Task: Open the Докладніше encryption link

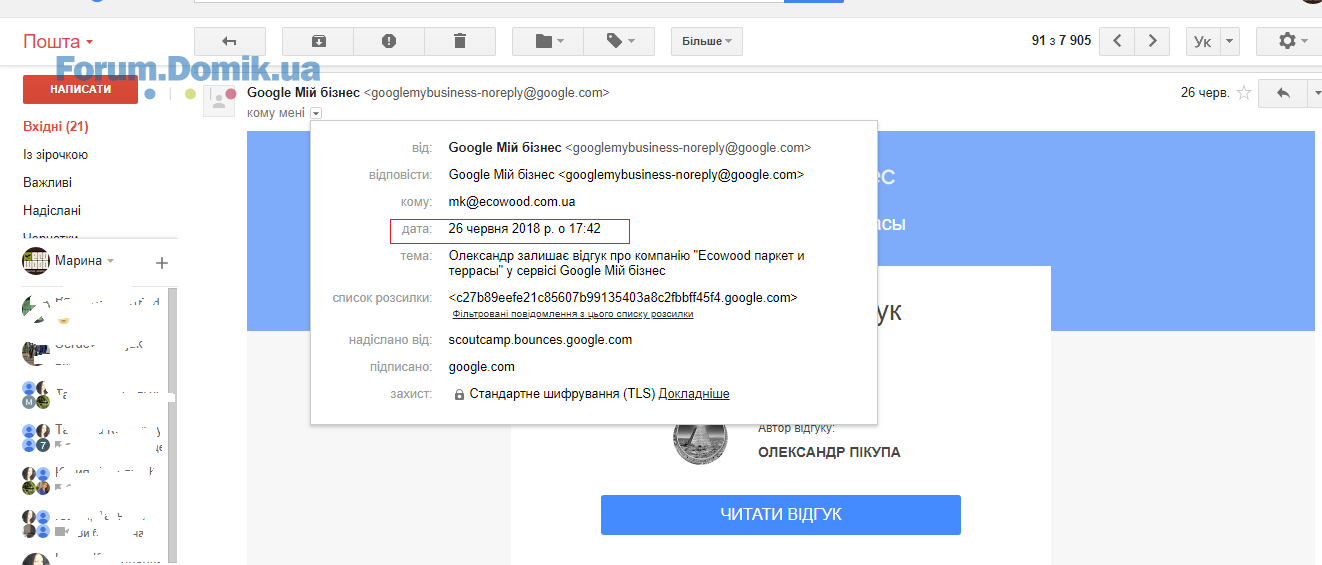Action: tap(694, 394)
